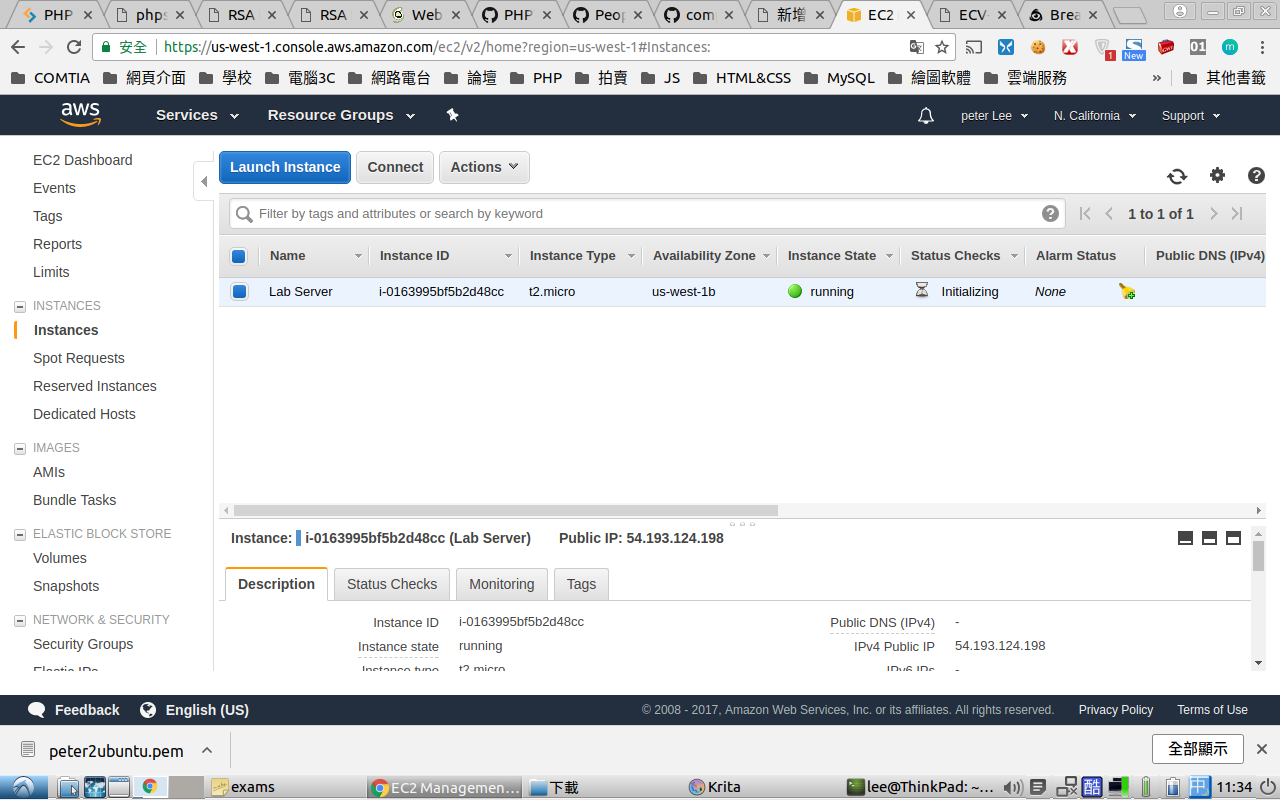Expand the Services menu
1280x800 pixels.
point(197,115)
